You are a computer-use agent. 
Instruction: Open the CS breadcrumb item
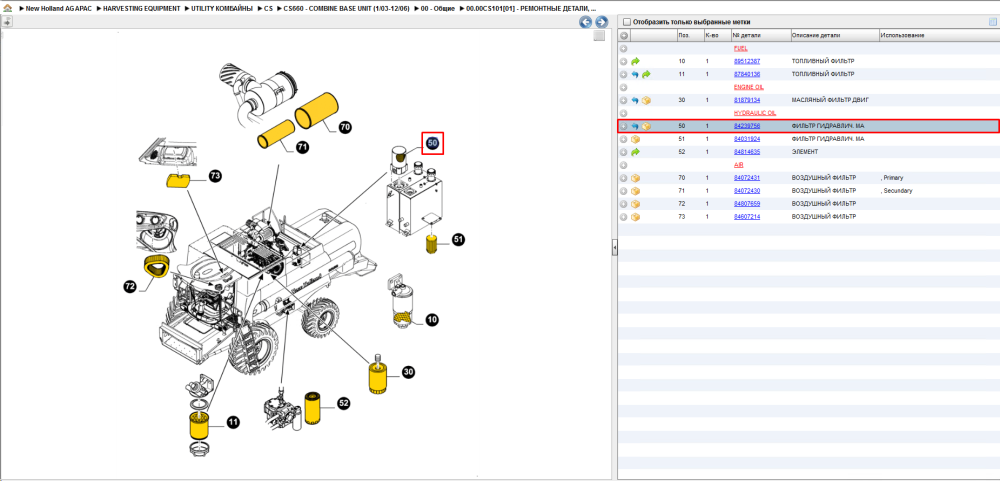pyautogui.click(x=268, y=9)
